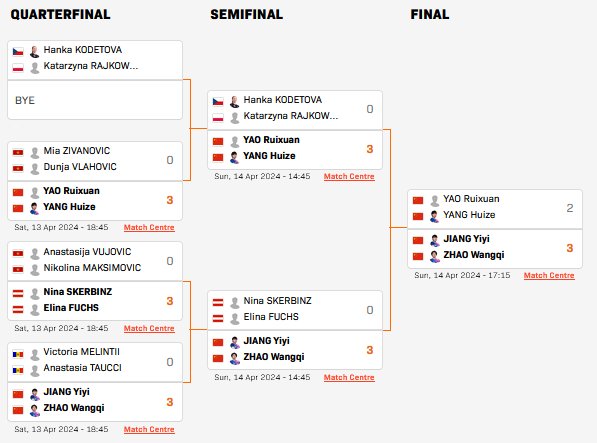Click the QUARTERFINAL column heading

(61, 14)
